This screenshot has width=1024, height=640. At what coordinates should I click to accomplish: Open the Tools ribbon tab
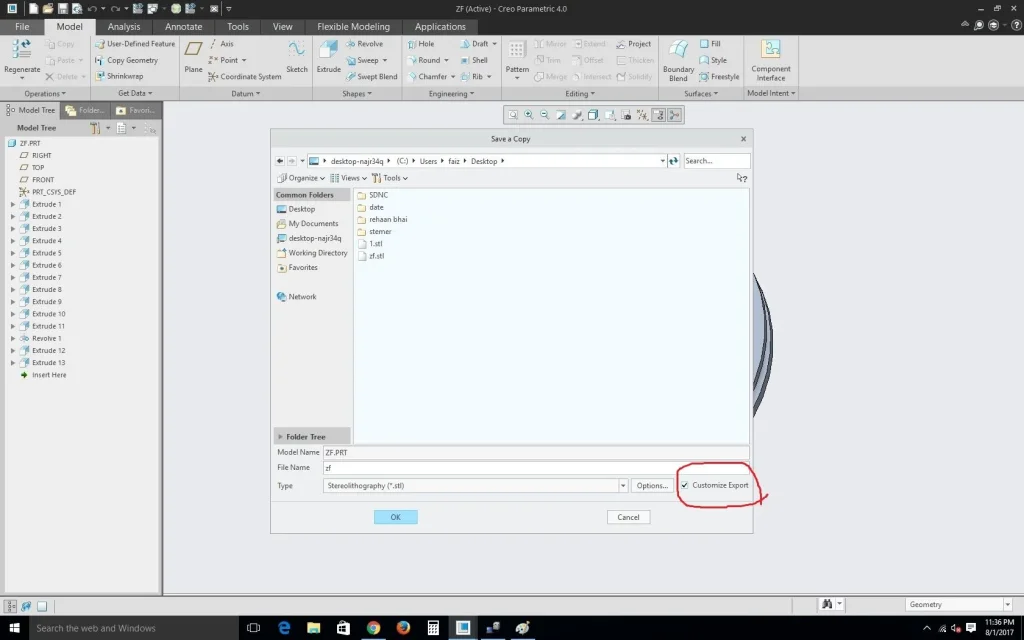238,27
